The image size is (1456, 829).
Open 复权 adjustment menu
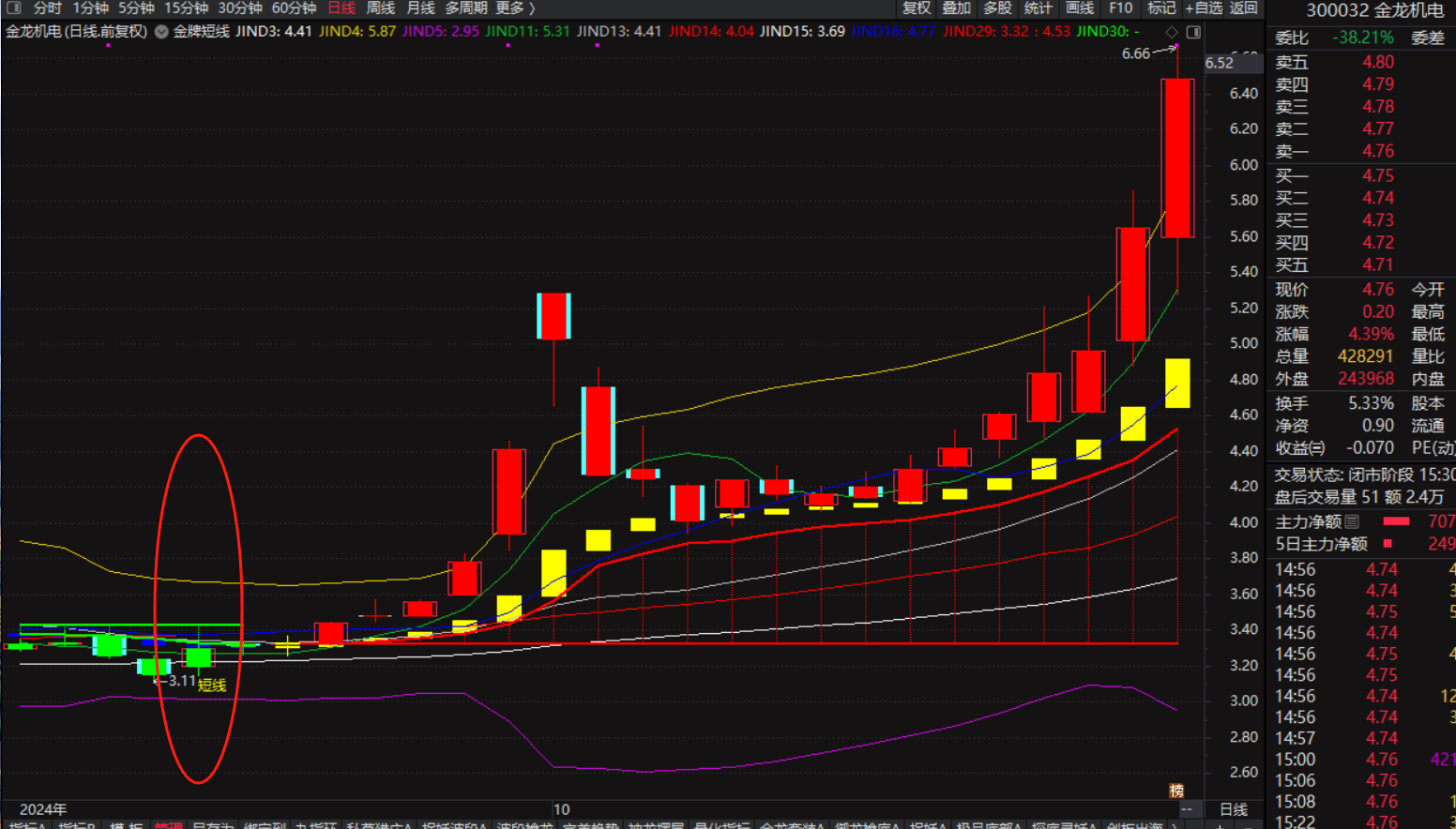pyautogui.click(x=916, y=8)
